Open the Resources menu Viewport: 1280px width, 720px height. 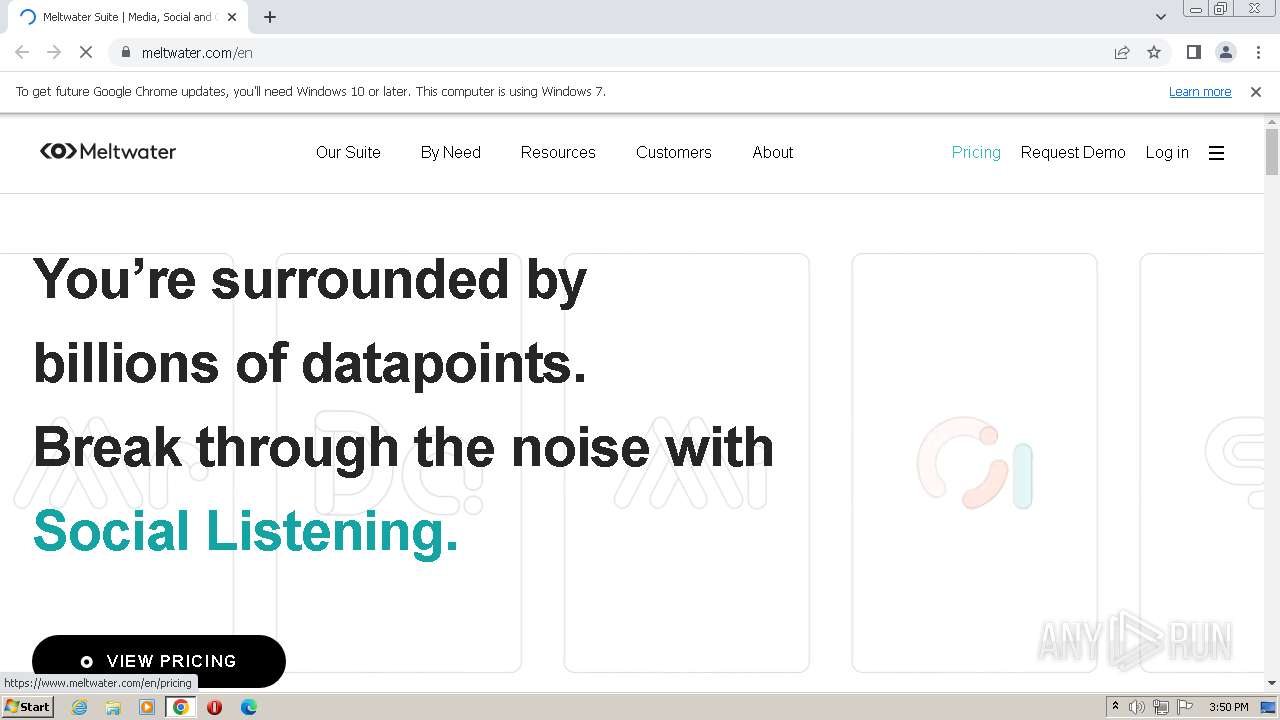click(x=558, y=152)
